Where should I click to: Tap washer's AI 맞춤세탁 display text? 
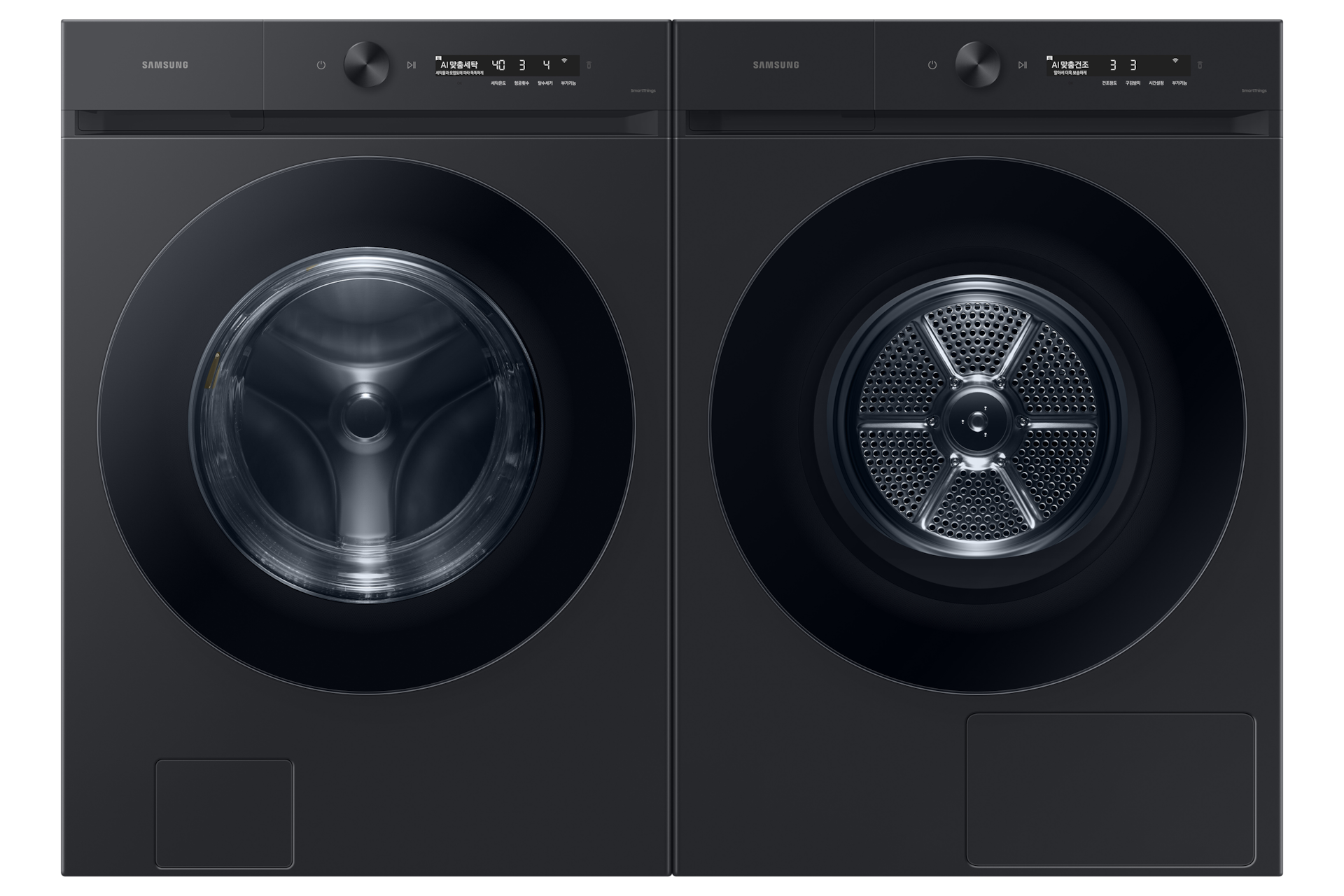coord(459,64)
